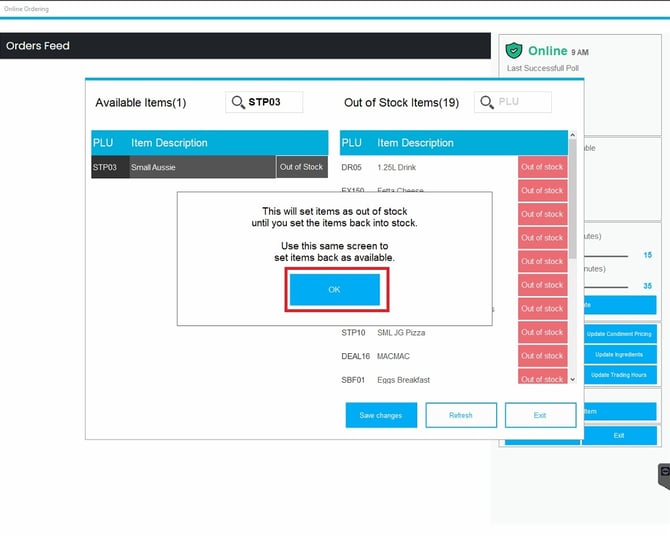Click Update Trading Hours in side panel
Screen dimensions: 670x538
[x=619, y=375]
